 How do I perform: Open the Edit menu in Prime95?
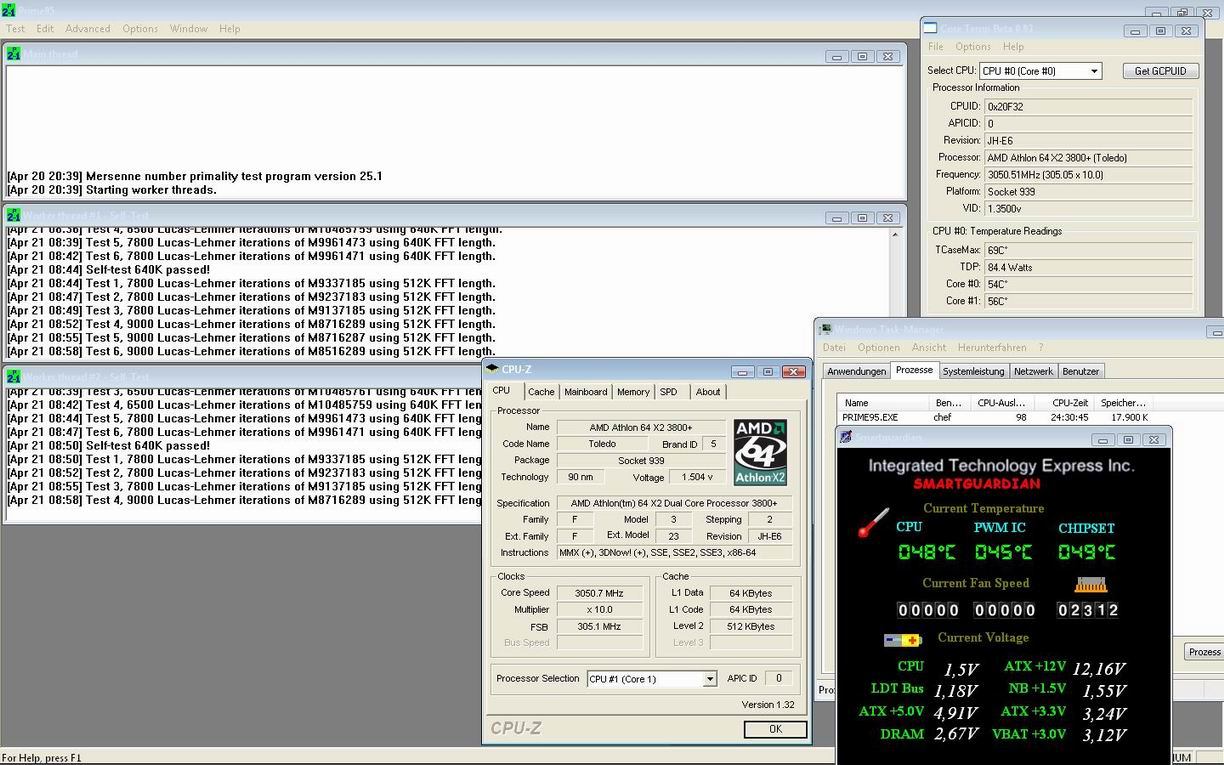tap(45, 29)
